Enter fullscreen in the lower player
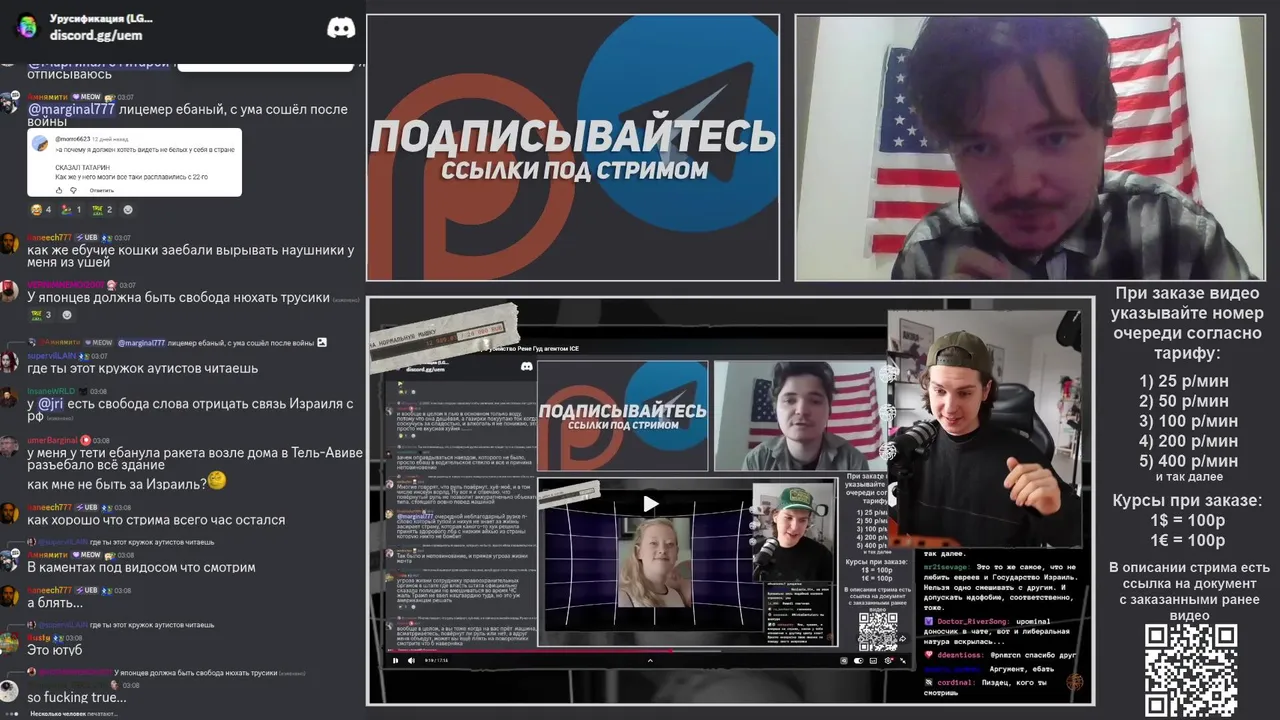 click(x=903, y=660)
